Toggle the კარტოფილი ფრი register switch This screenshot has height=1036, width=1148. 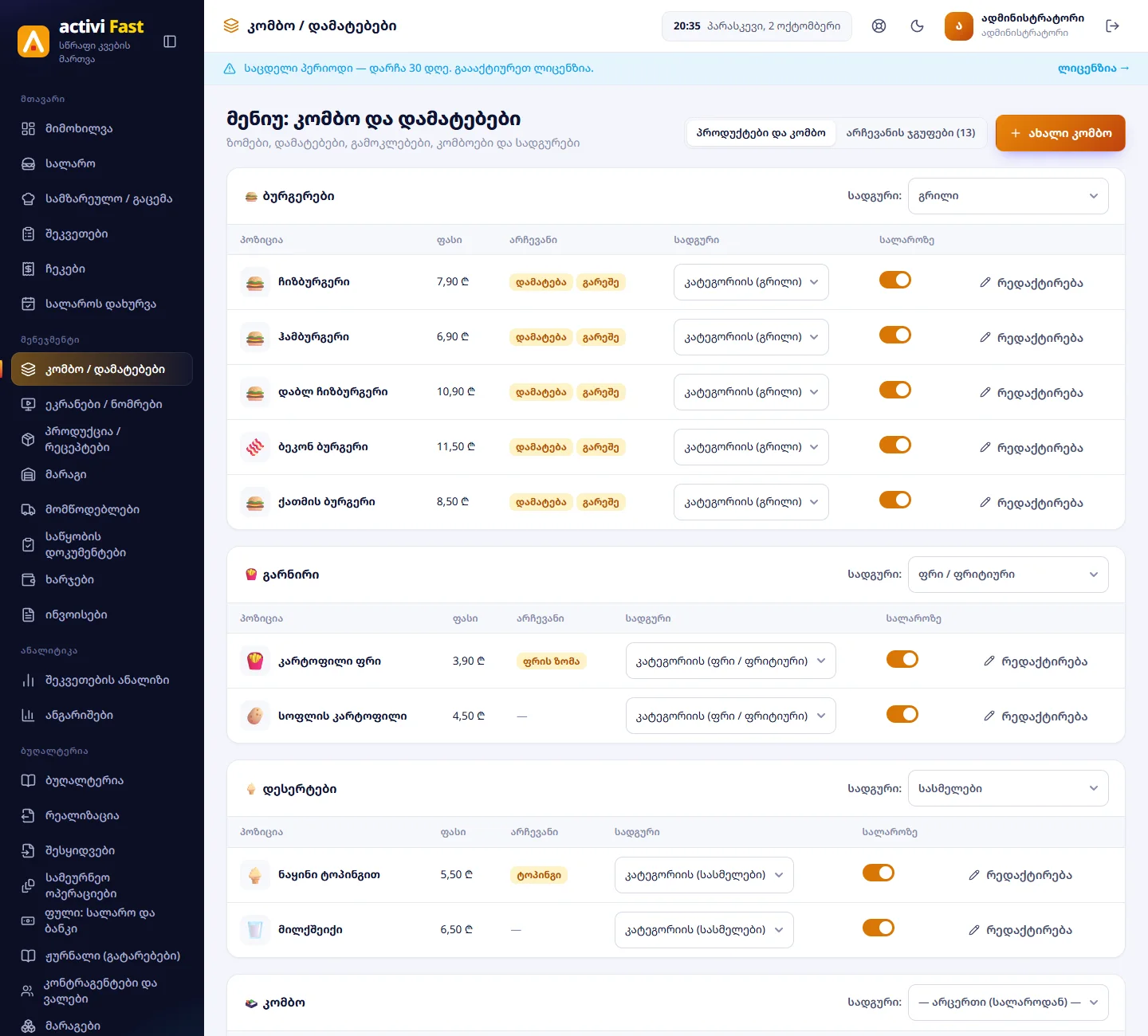[x=902, y=659]
